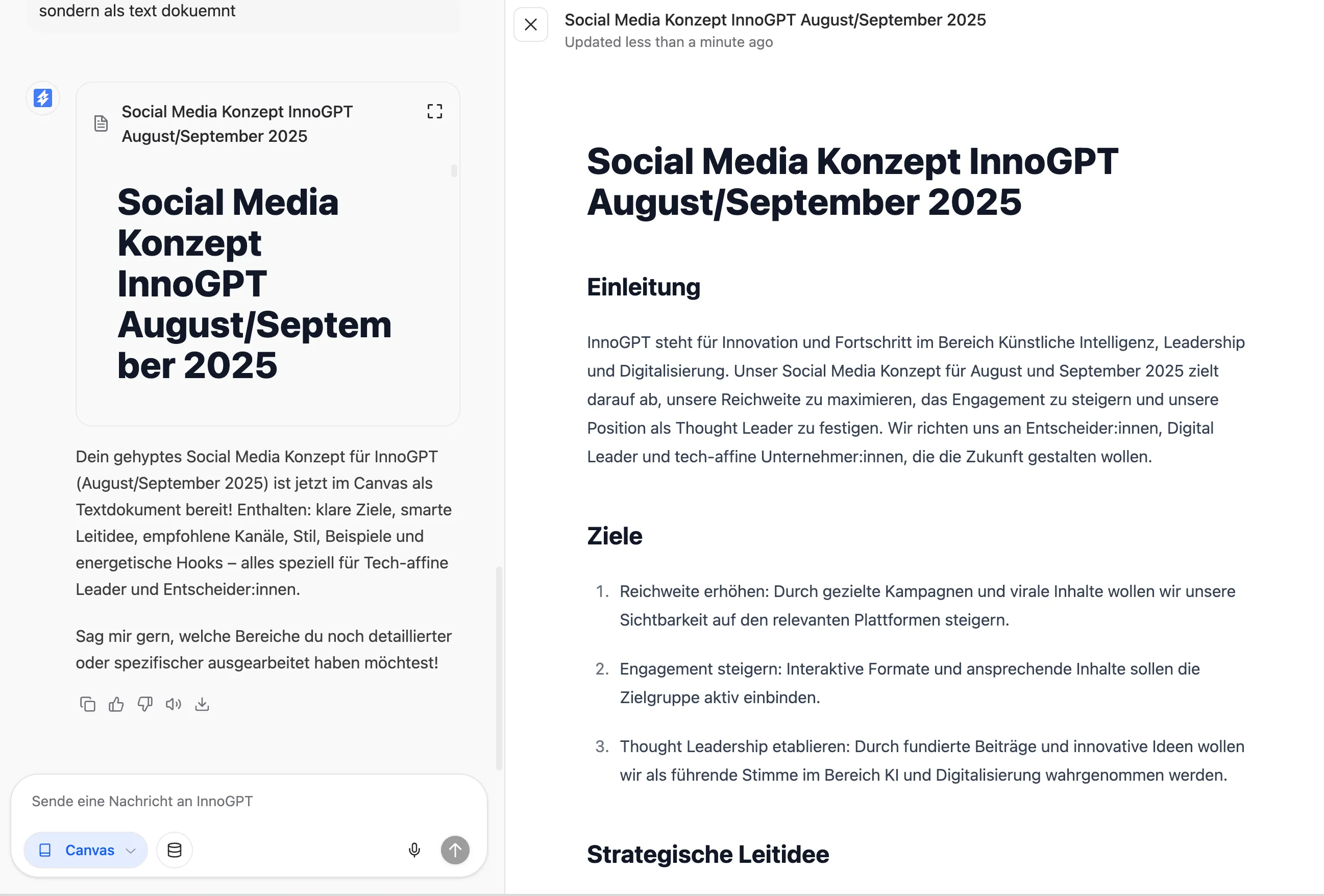The height and width of the screenshot is (896, 1324).
Task: Close the canvas document panel
Action: click(530, 25)
